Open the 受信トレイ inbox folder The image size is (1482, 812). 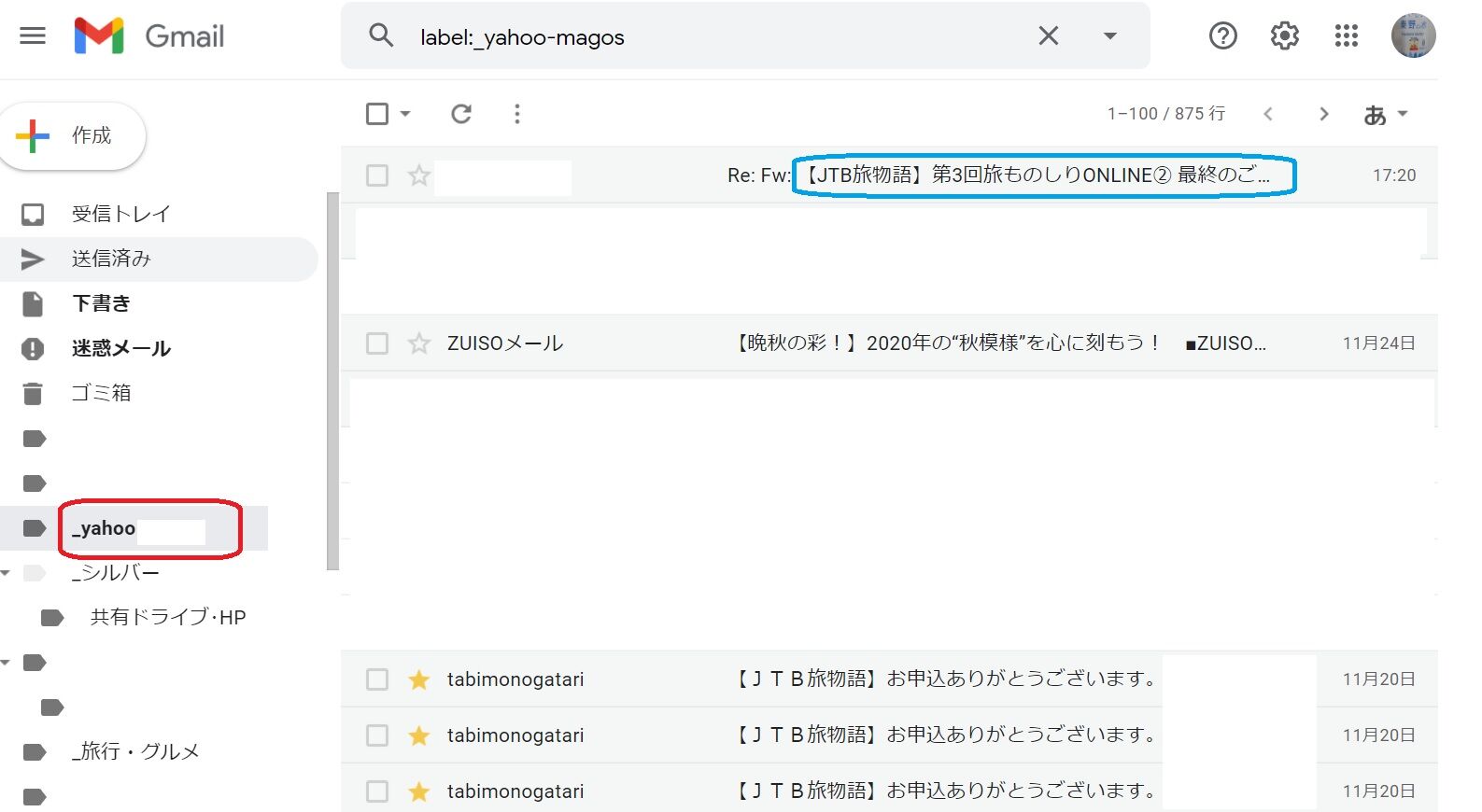(121, 214)
